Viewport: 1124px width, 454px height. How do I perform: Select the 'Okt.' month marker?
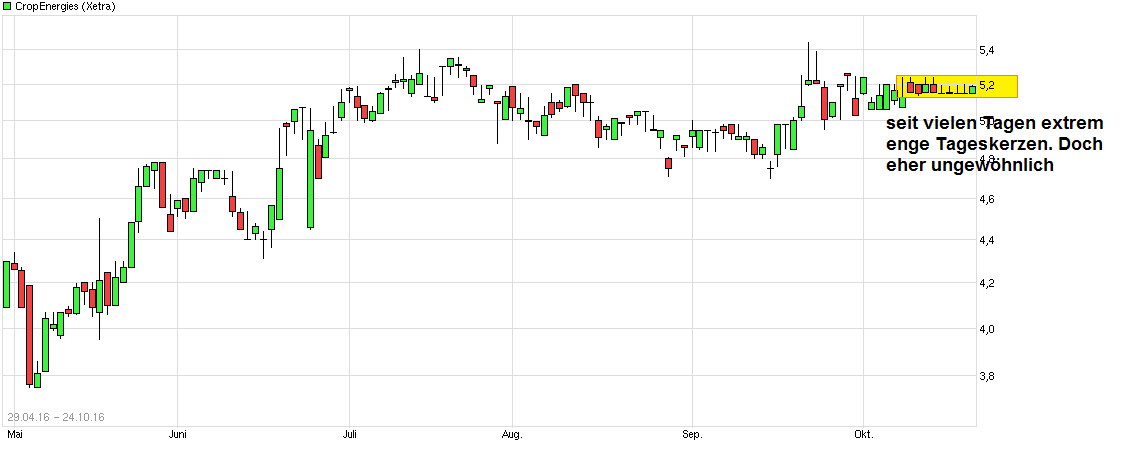pos(863,435)
